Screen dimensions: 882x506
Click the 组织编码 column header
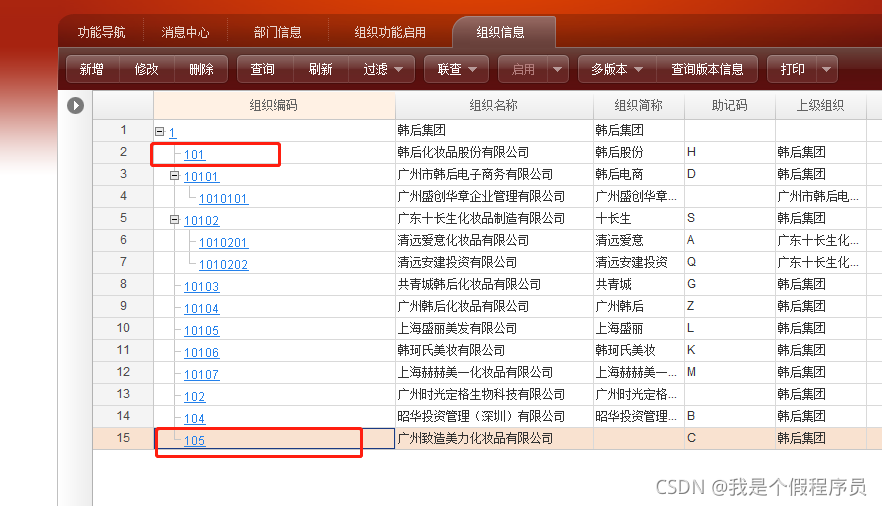(274, 105)
